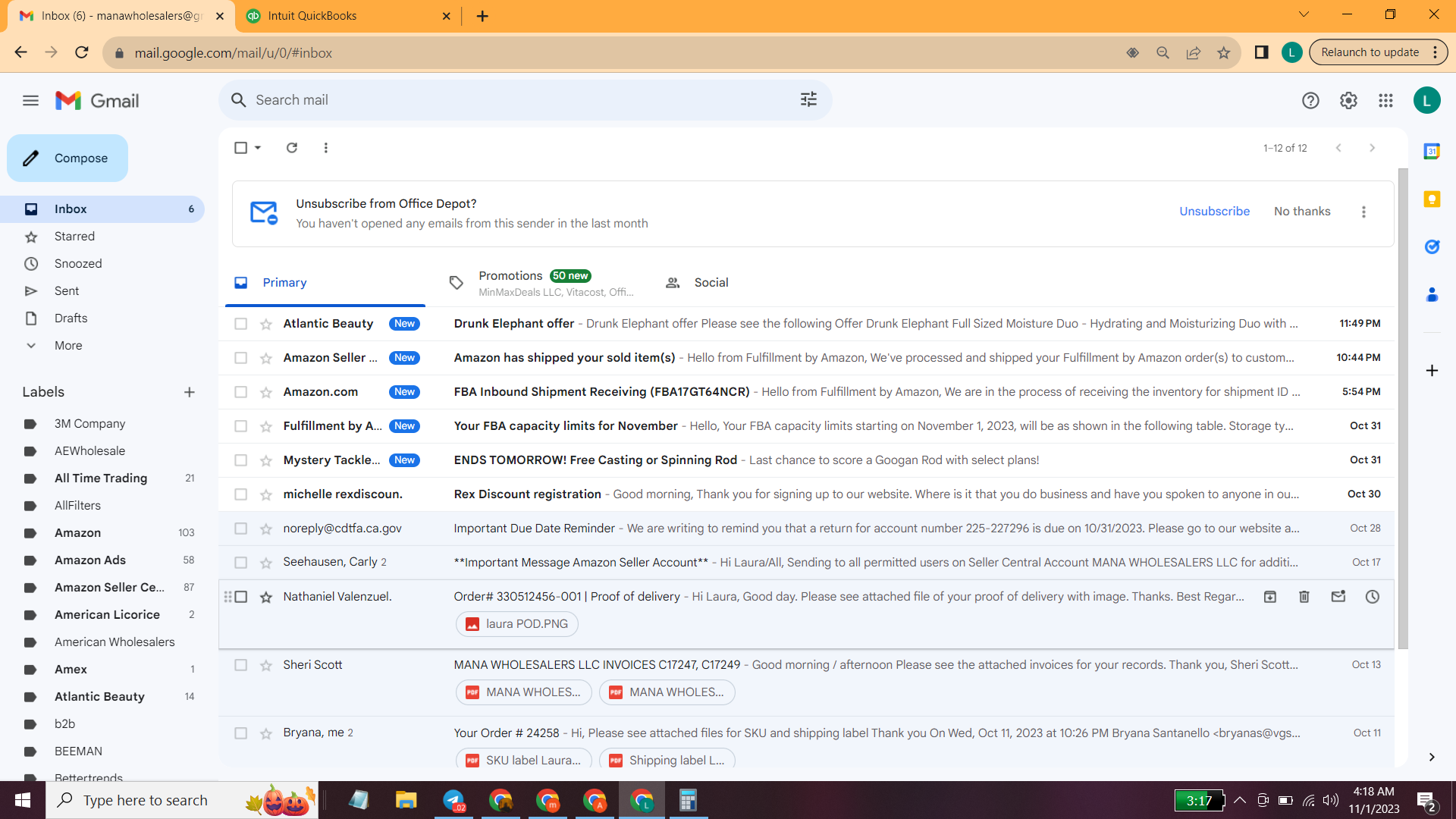The width and height of the screenshot is (1456, 819).
Task: Open more options on Office Depot suggestion
Action: (1363, 212)
